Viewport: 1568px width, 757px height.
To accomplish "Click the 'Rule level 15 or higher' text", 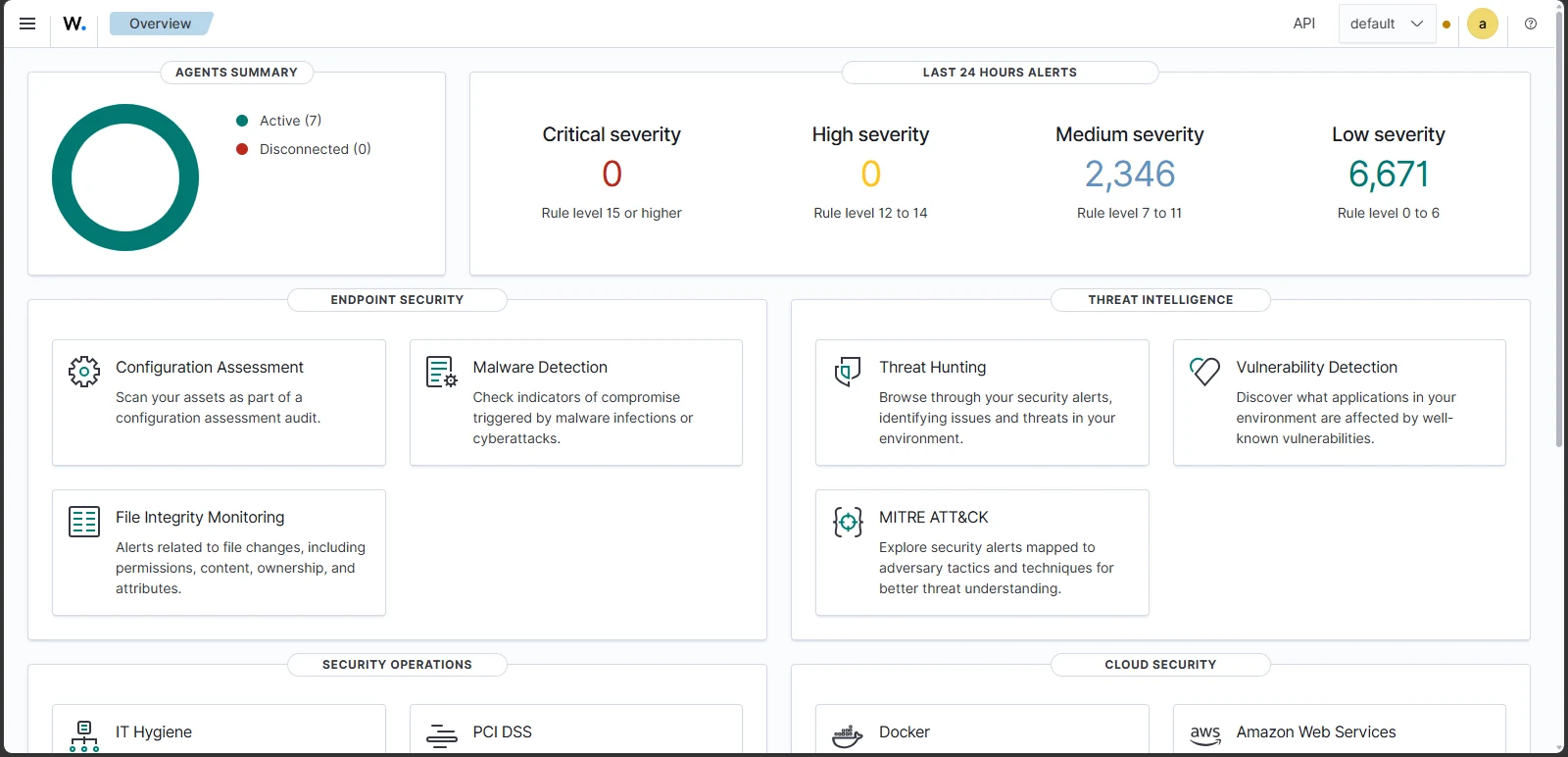I will [612, 213].
